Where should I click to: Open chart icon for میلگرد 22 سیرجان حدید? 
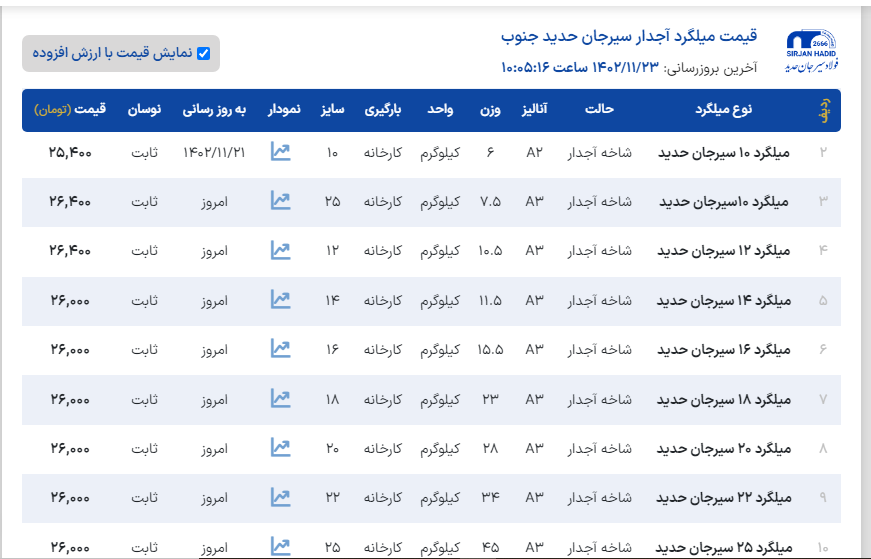280,497
